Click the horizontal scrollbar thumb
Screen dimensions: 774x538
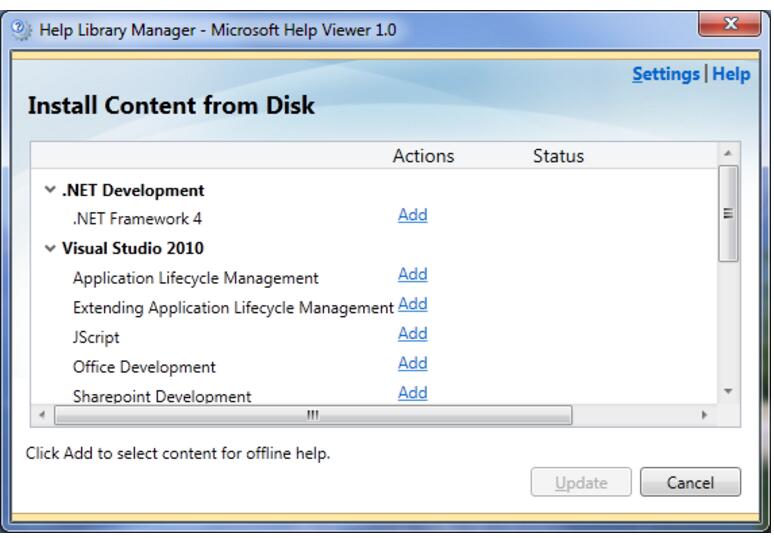pos(313,415)
